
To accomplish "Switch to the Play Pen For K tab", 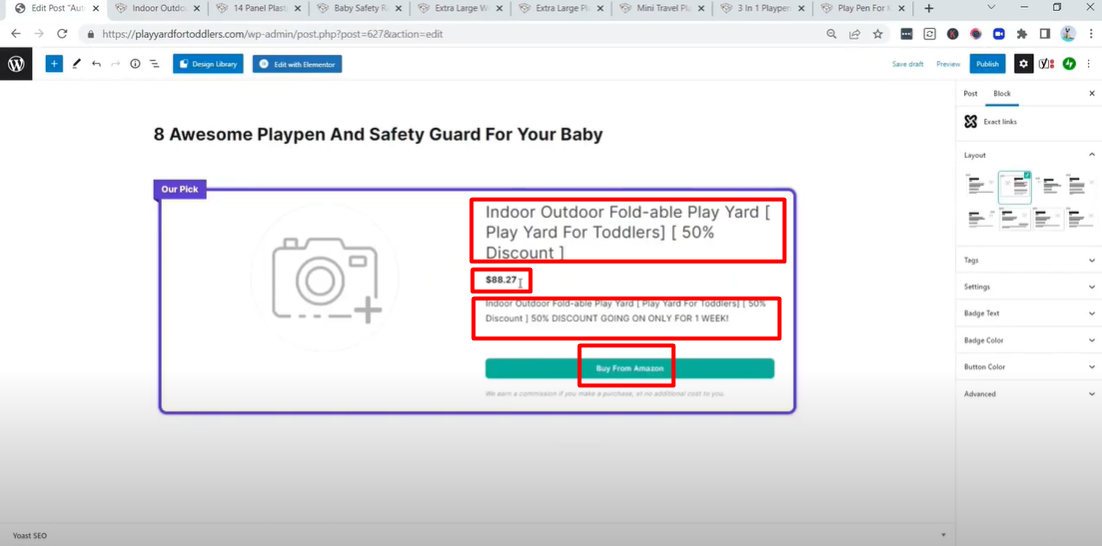I will click(x=862, y=8).
